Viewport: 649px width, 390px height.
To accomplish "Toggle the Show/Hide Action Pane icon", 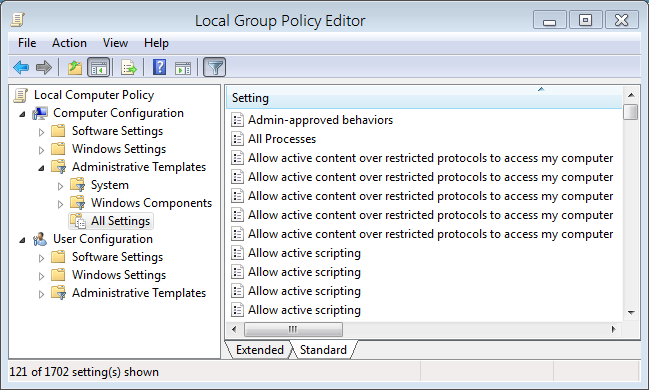I will pos(183,67).
